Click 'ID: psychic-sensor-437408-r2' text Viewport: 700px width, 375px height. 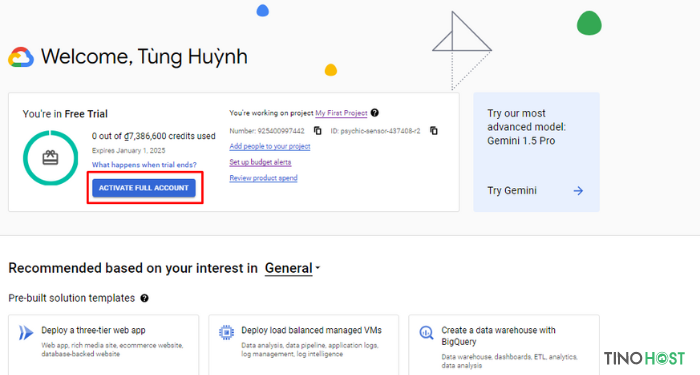pyautogui.click(x=375, y=131)
